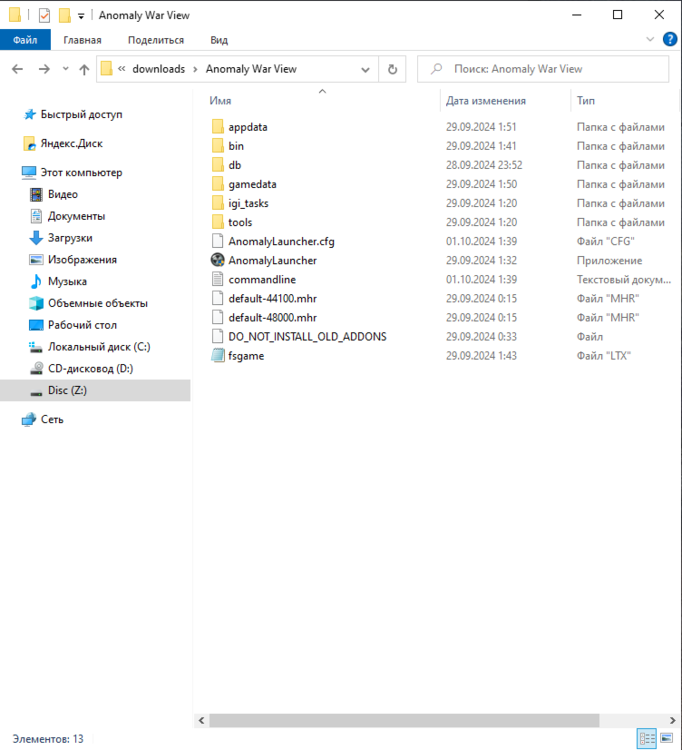Sort by the Имя column header
The height and width of the screenshot is (750, 682).
(x=220, y=100)
